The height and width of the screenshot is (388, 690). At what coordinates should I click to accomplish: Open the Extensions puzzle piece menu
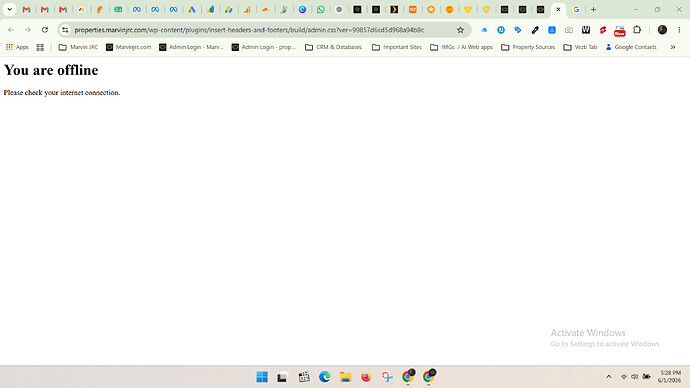(x=637, y=30)
